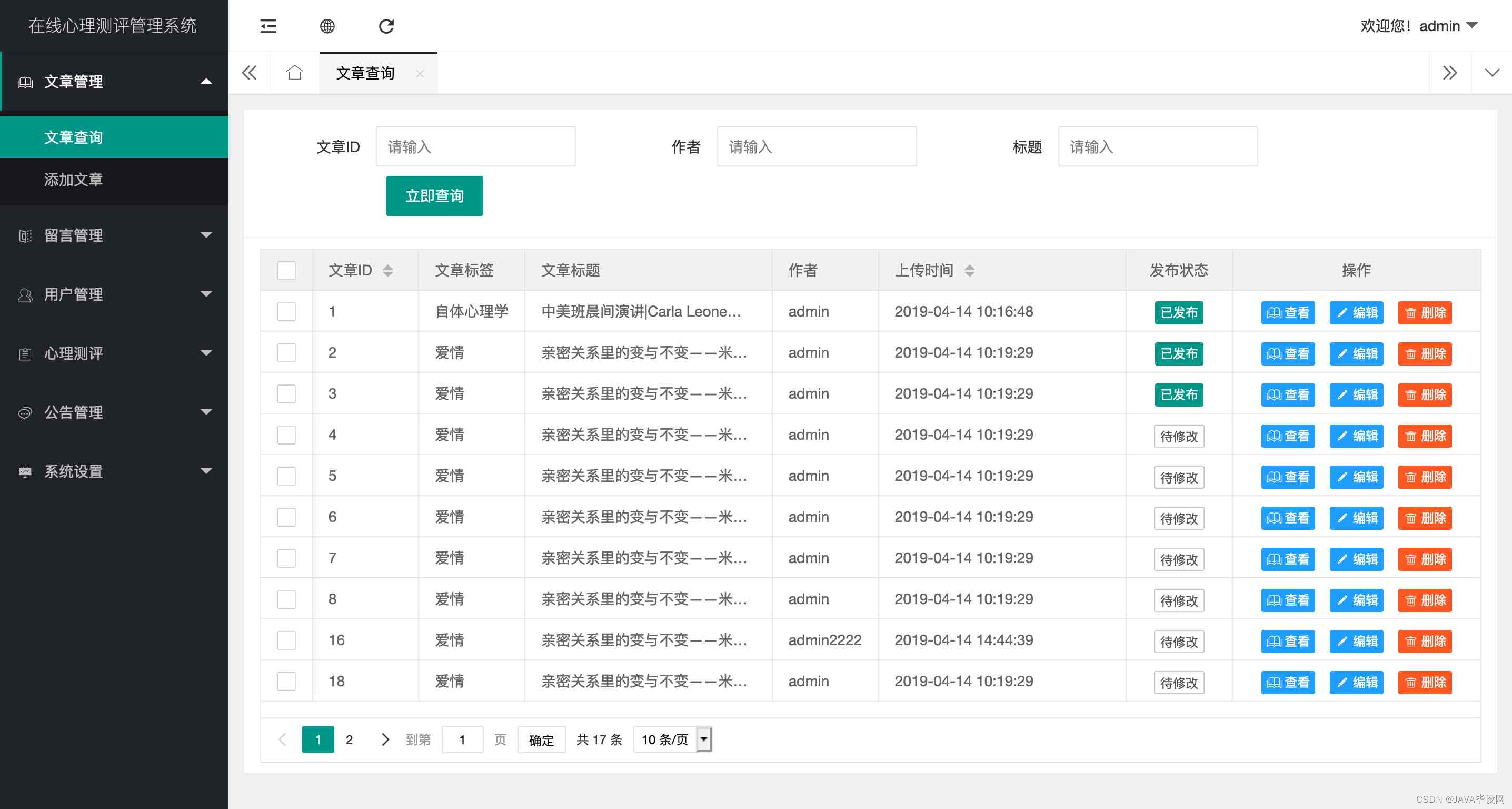Select the checkbox for article ID 16

click(x=286, y=640)
